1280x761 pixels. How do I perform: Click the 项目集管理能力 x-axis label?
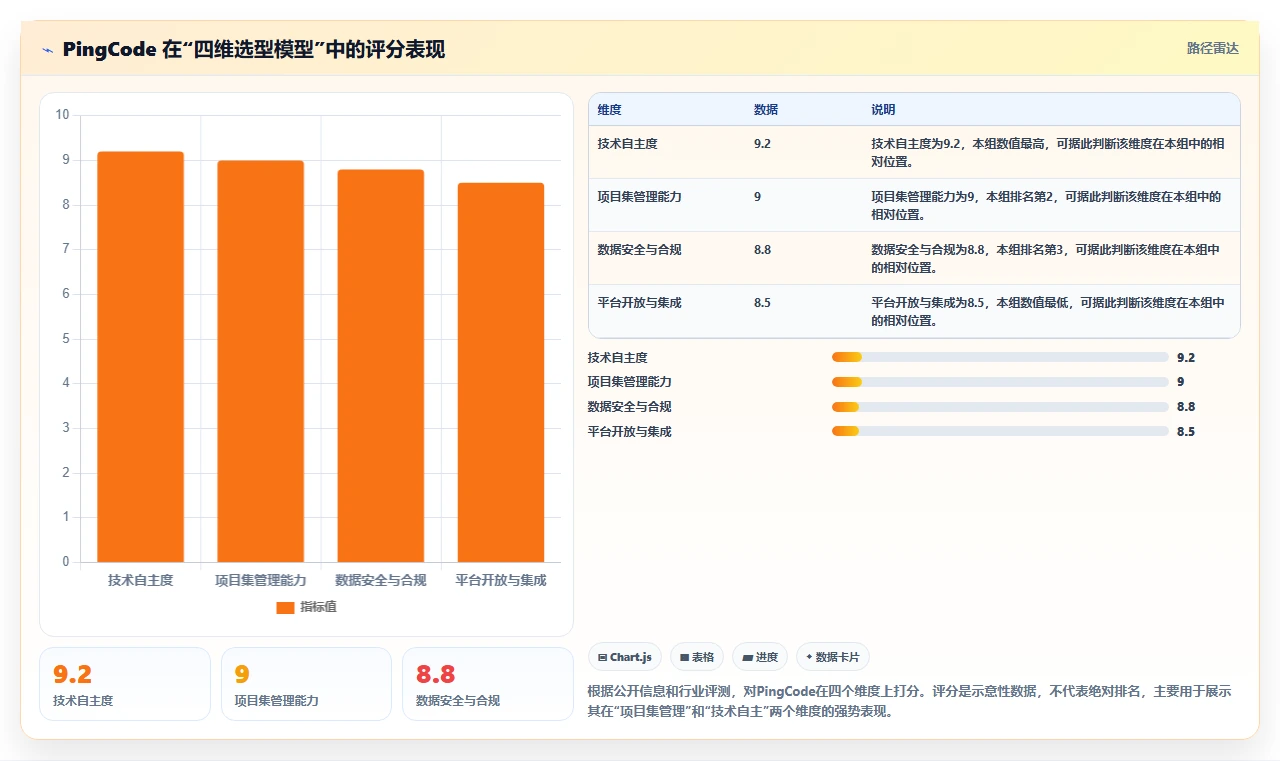[x=260, y=580]
